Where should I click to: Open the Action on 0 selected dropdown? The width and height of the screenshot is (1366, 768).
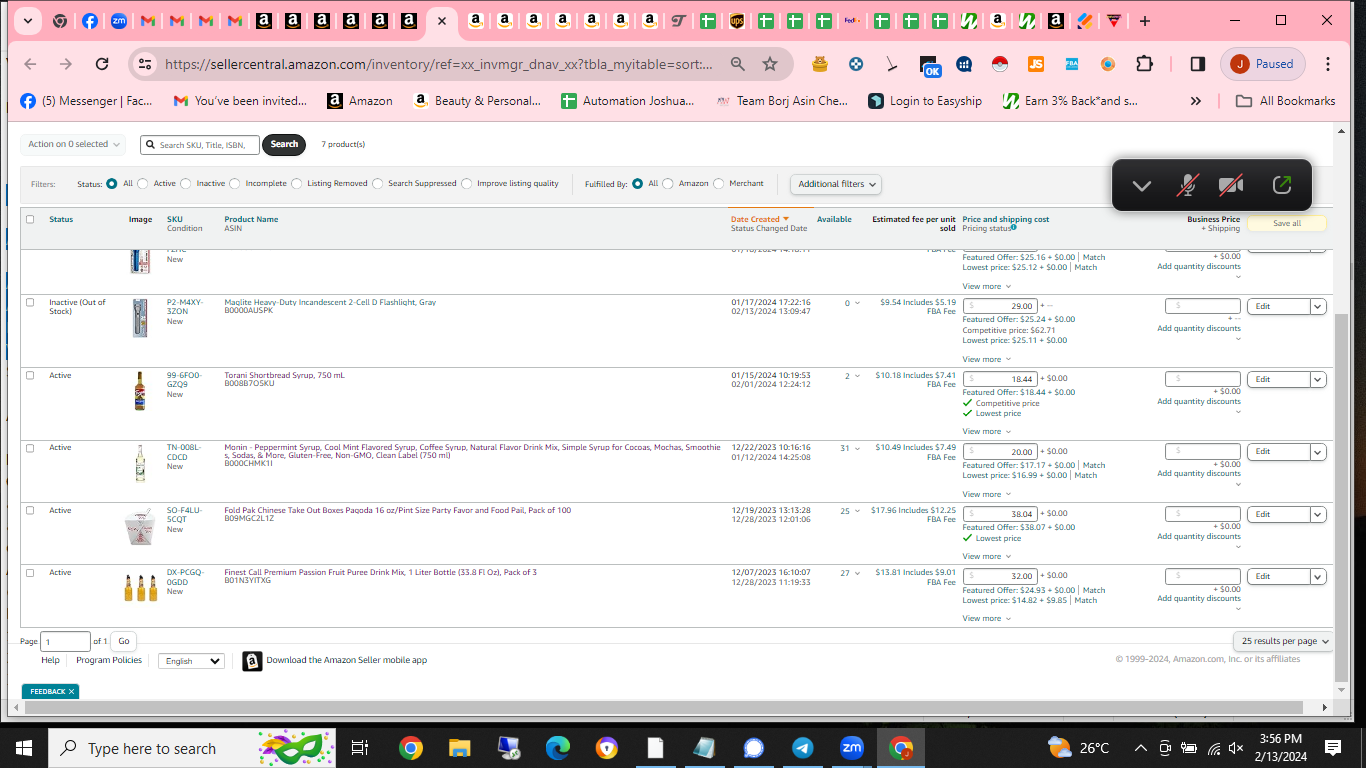pyautogui.click(x=73, y=145)
